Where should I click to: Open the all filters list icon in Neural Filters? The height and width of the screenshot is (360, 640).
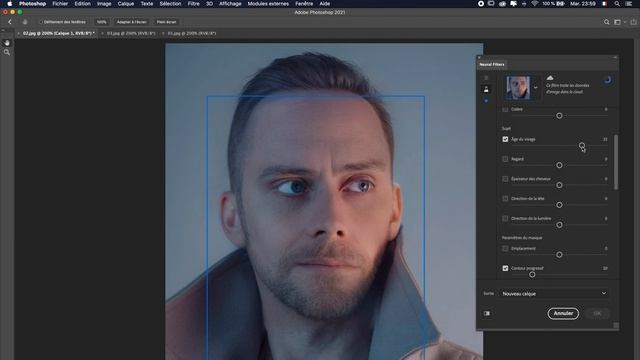pyautogui.click(x=486, y=78)
